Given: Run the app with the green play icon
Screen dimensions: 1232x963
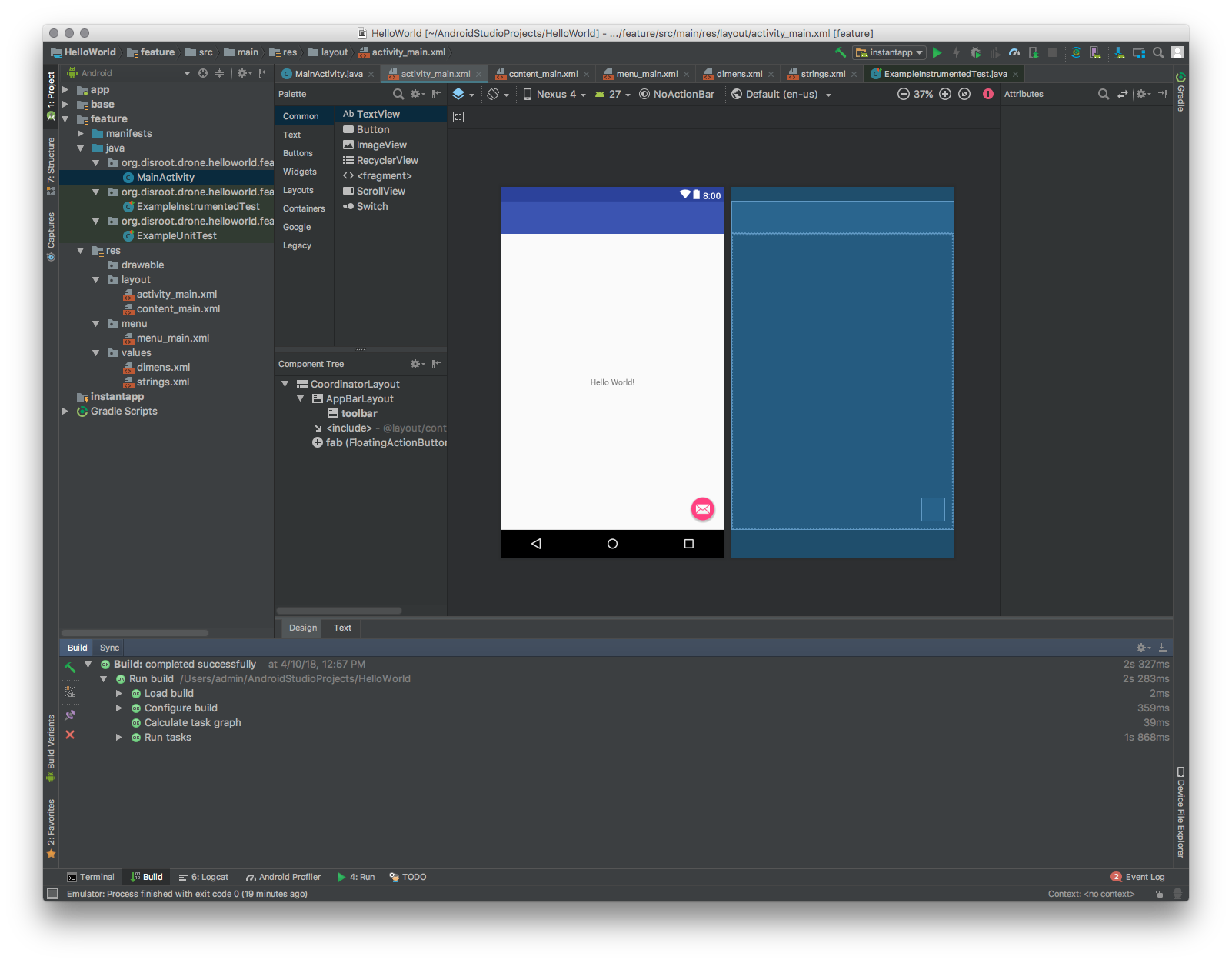Looking at the screenshot, I should coord(937,53).
